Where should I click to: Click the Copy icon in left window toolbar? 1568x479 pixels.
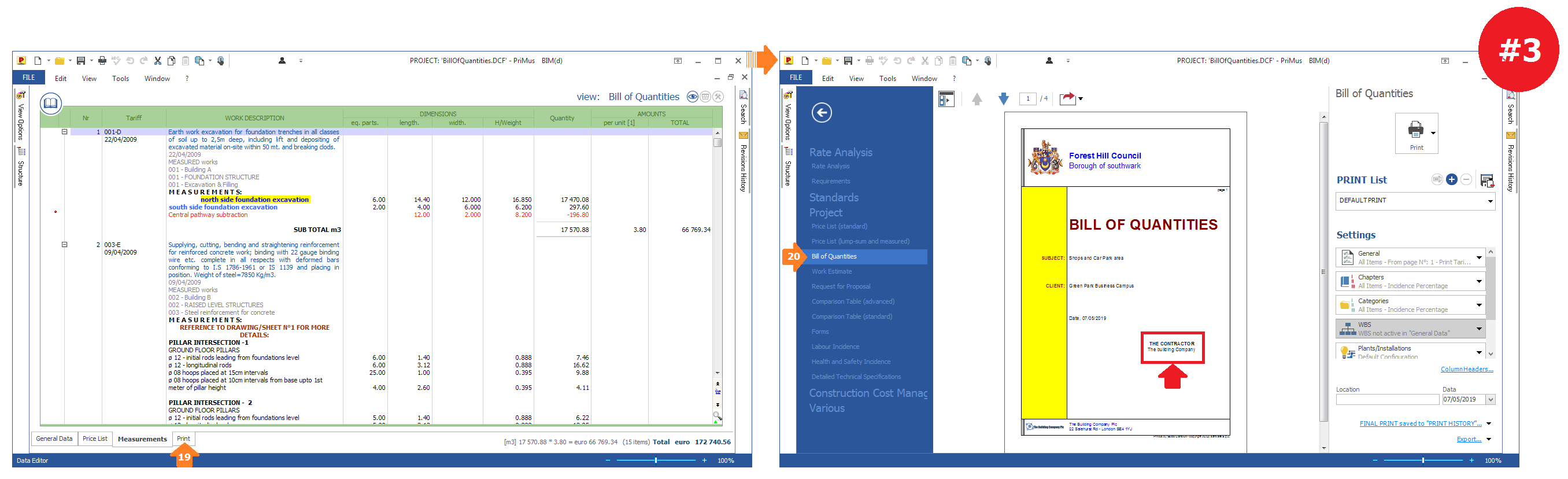172,60
